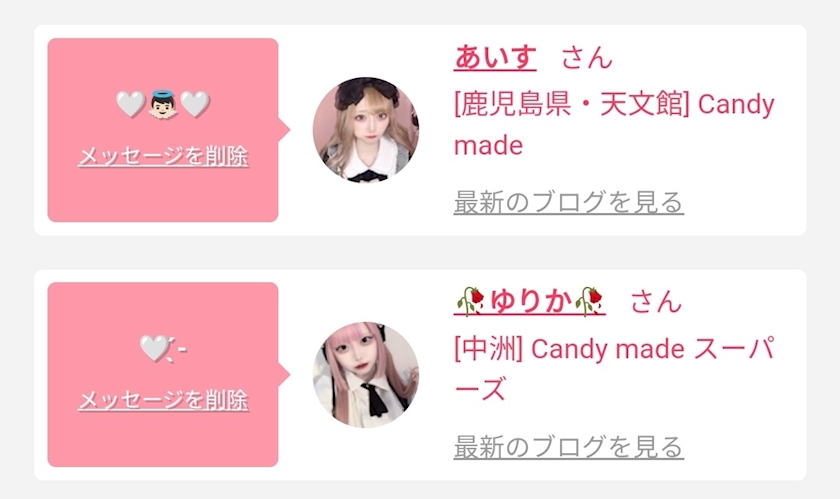Click the さん honorific next to ゆりか

coord(656,301)
